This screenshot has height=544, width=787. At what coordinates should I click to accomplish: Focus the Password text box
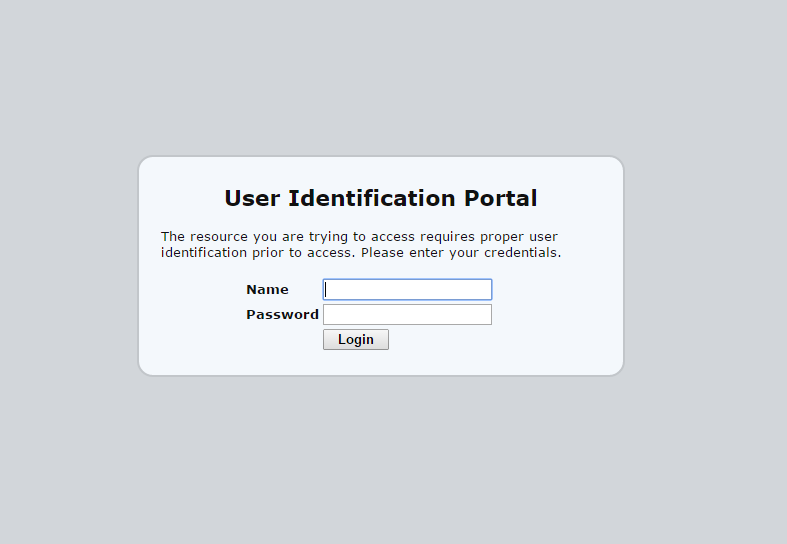pos(407,314)
